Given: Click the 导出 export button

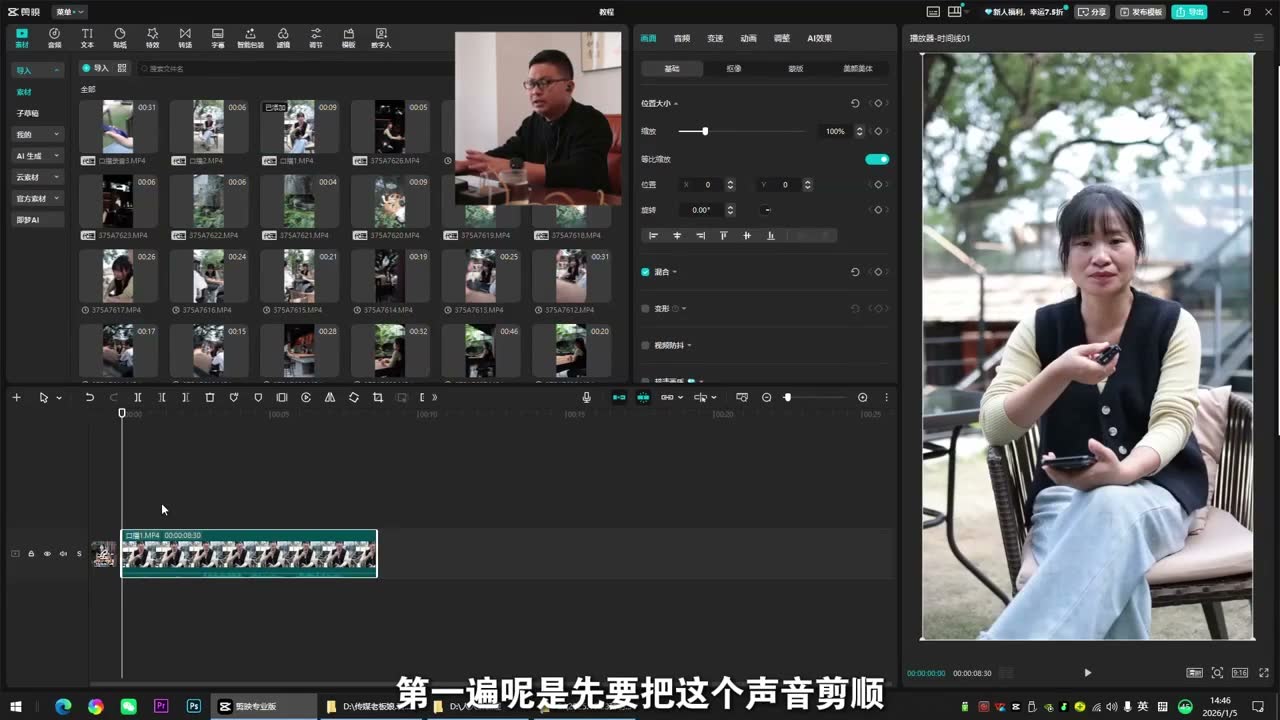Looking at the screenshot, I should pyautogui.click(x=1189, y=12).
